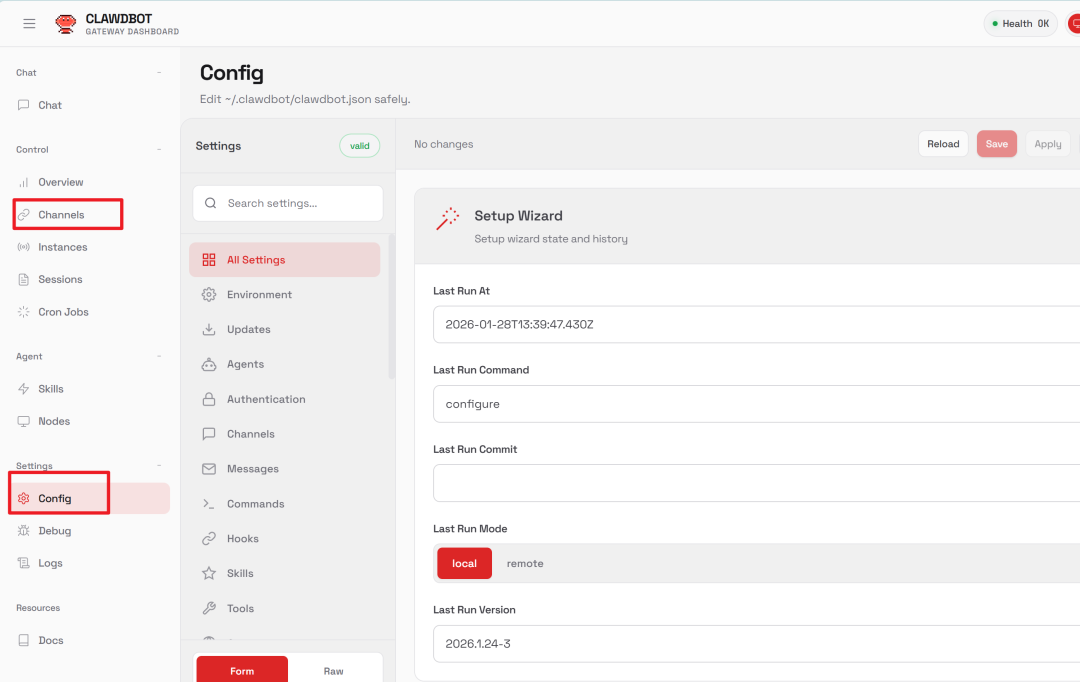This screenshot has width=1080, height=682.
Task: Open the hamburger menu icon
Action: point(29,23)
